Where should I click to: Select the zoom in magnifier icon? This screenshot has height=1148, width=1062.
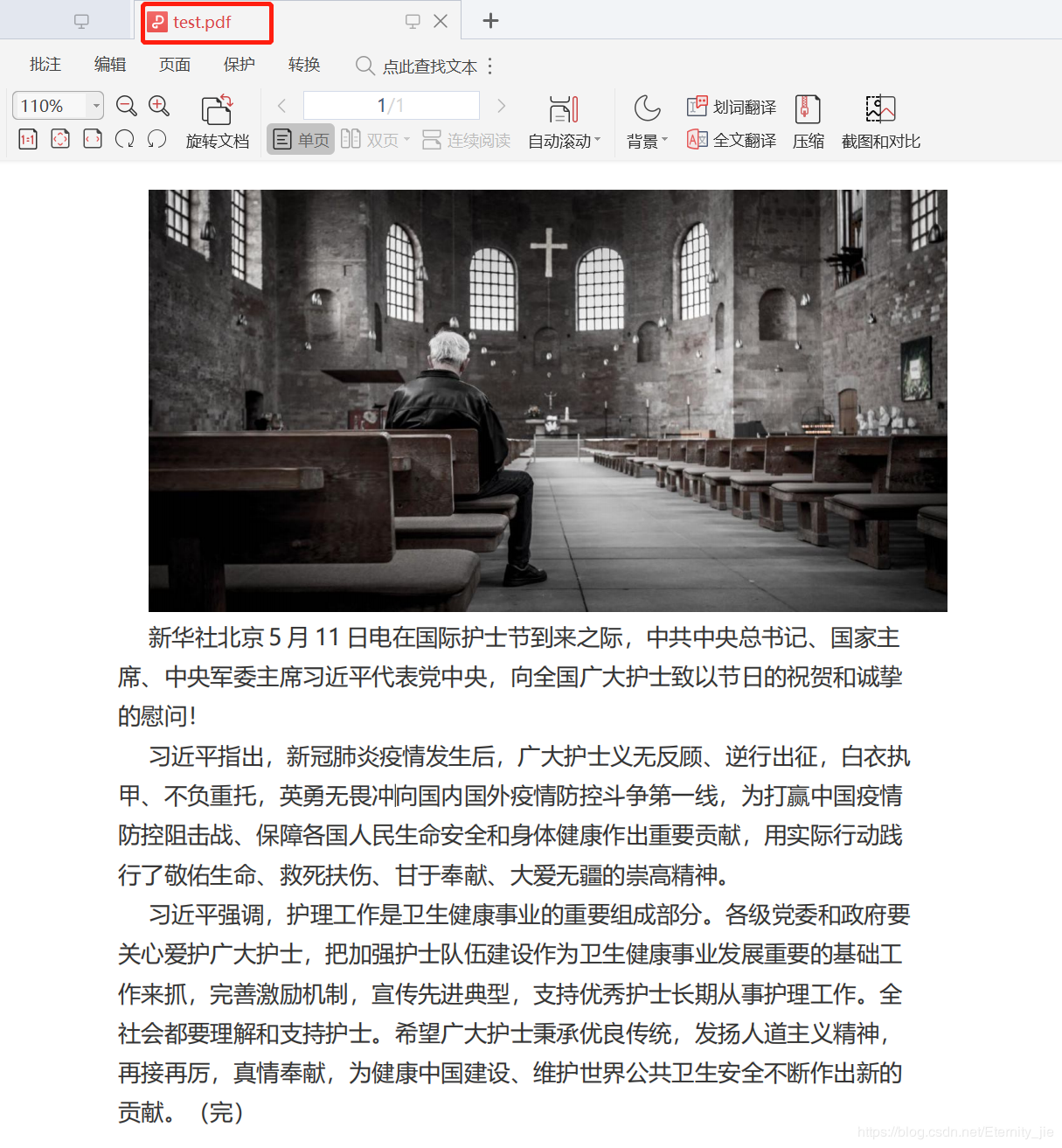point(159,106)
